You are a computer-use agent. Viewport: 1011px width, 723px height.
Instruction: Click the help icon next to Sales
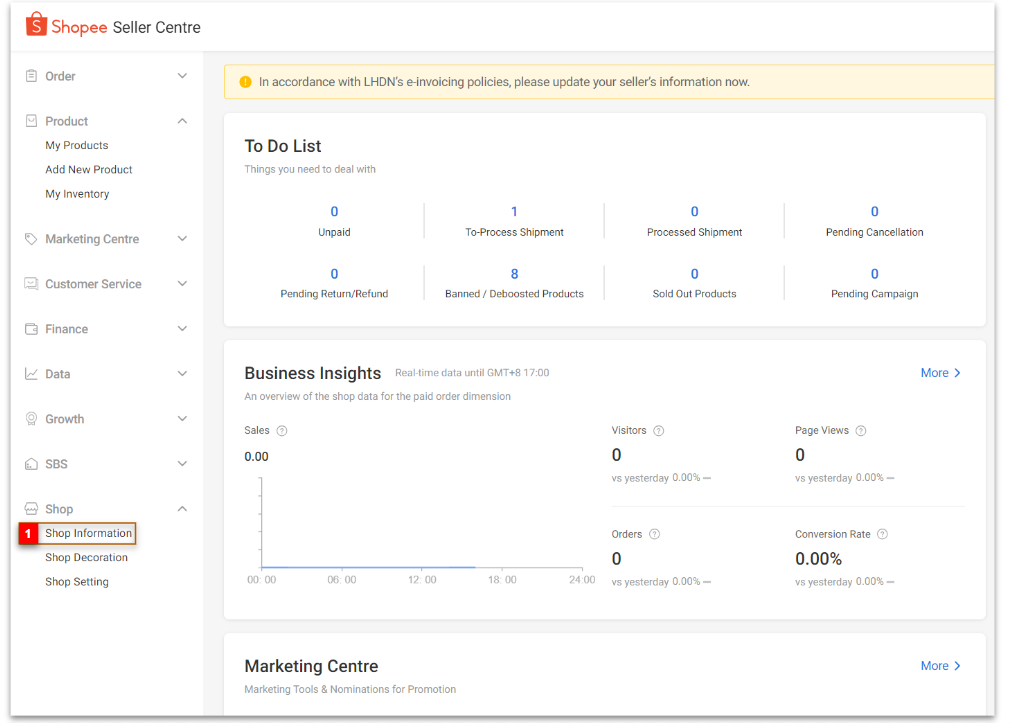(282, 431)
